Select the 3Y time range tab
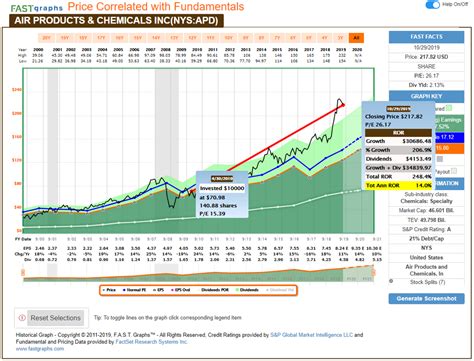The width and height of the screenshot is (474, 361). [x=340, y=38]
